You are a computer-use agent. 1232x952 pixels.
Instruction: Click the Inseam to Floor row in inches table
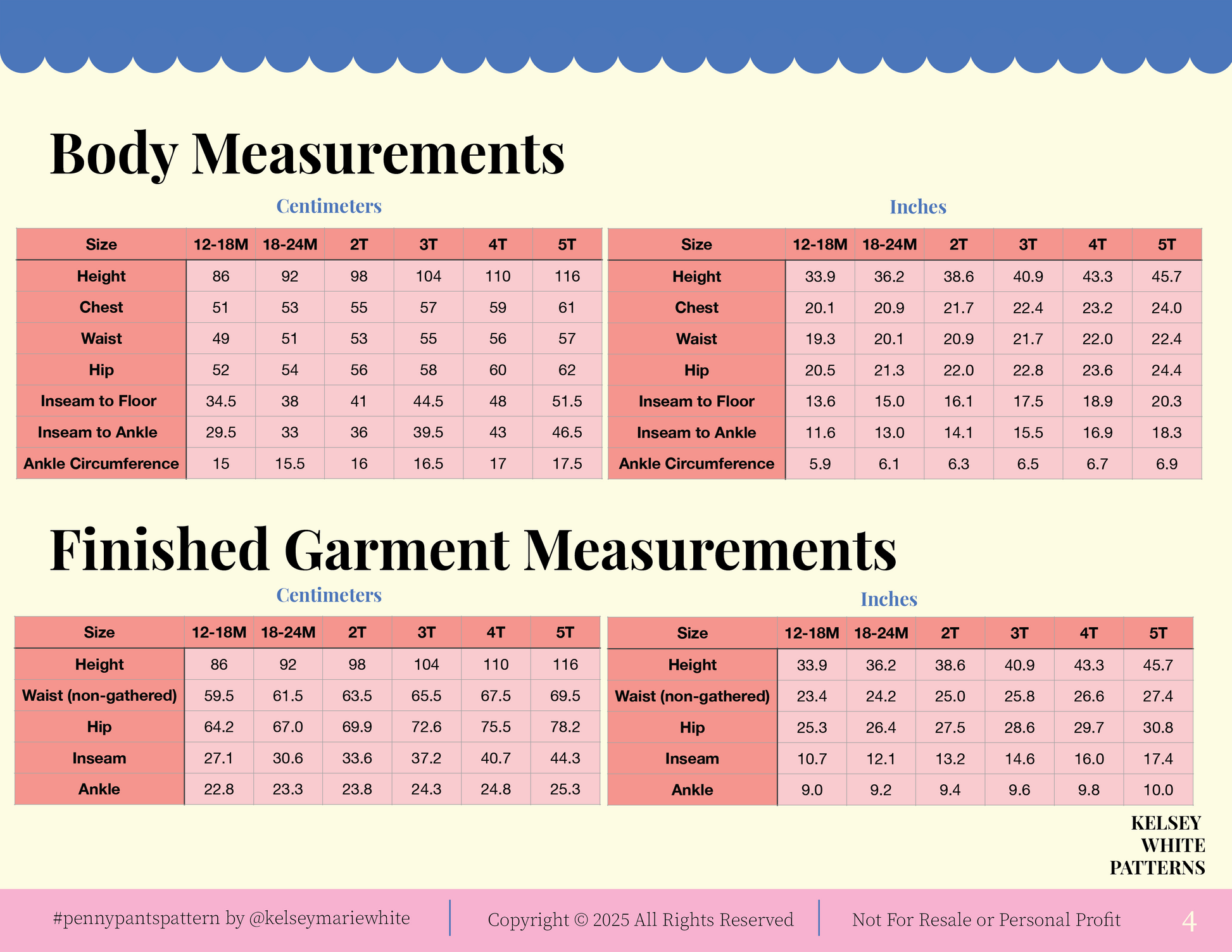pos(696,401)
